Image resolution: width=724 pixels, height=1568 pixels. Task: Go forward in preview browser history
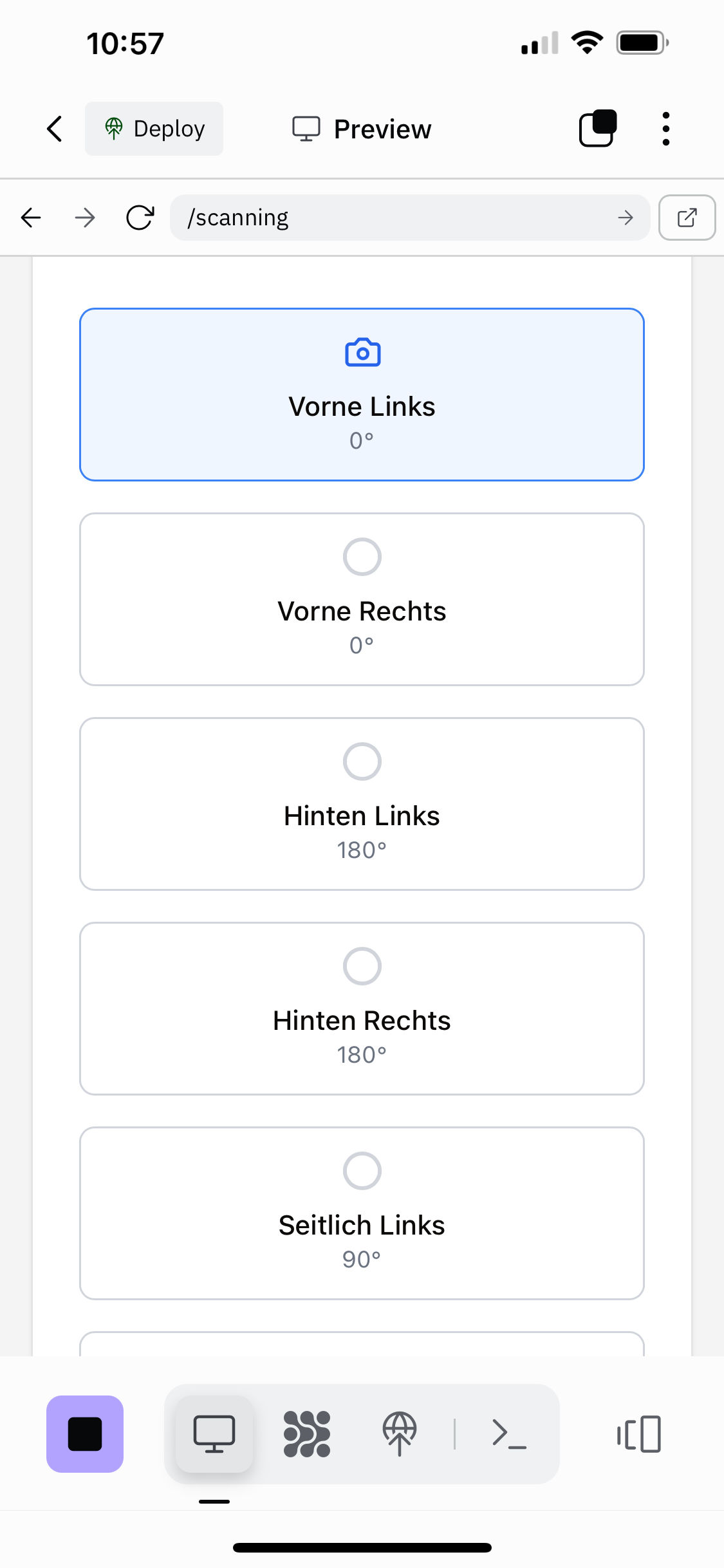[x=85, y=218]
